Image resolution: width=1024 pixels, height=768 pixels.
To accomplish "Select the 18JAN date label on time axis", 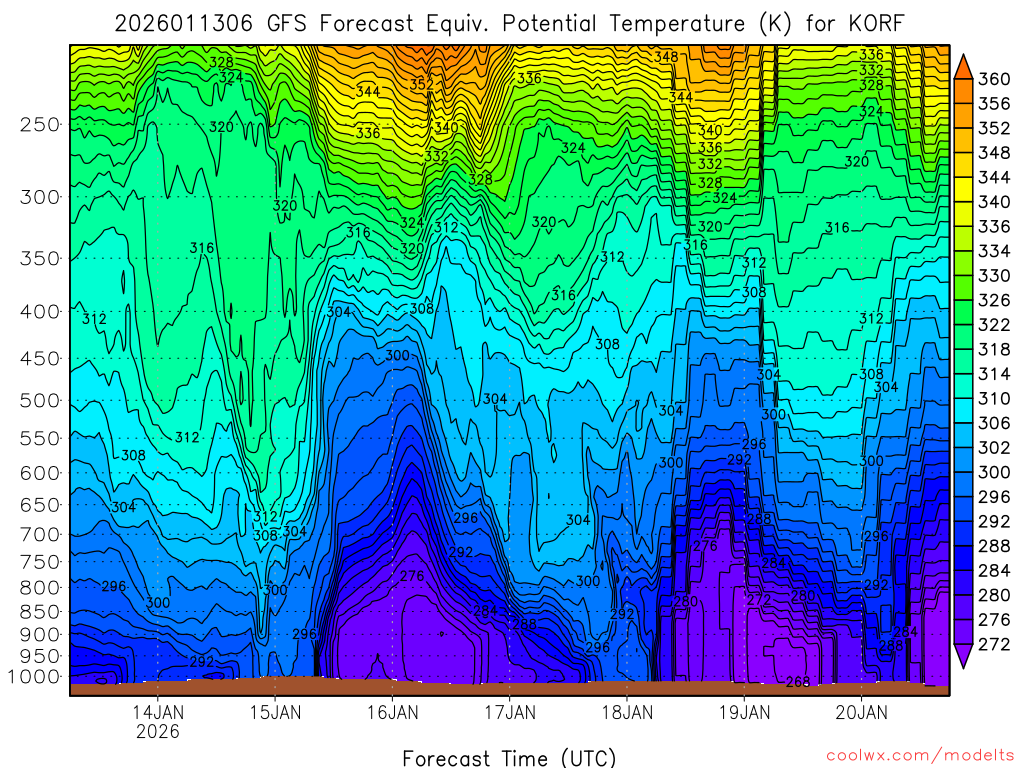I will pyautogui.click(x=627, y=711).
